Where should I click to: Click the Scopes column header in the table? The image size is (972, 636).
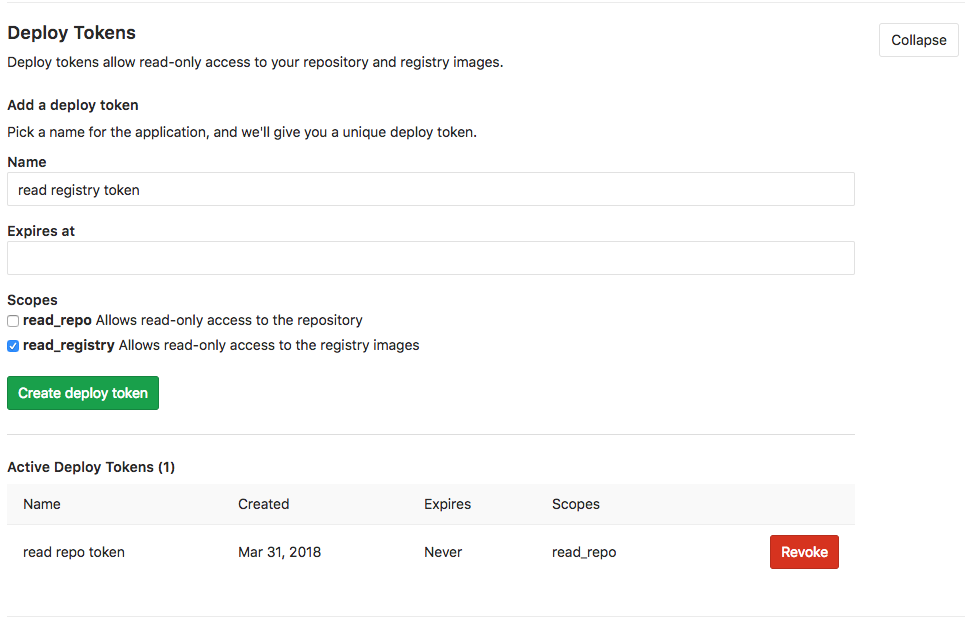pyautogui.click(x=576, y=504)
